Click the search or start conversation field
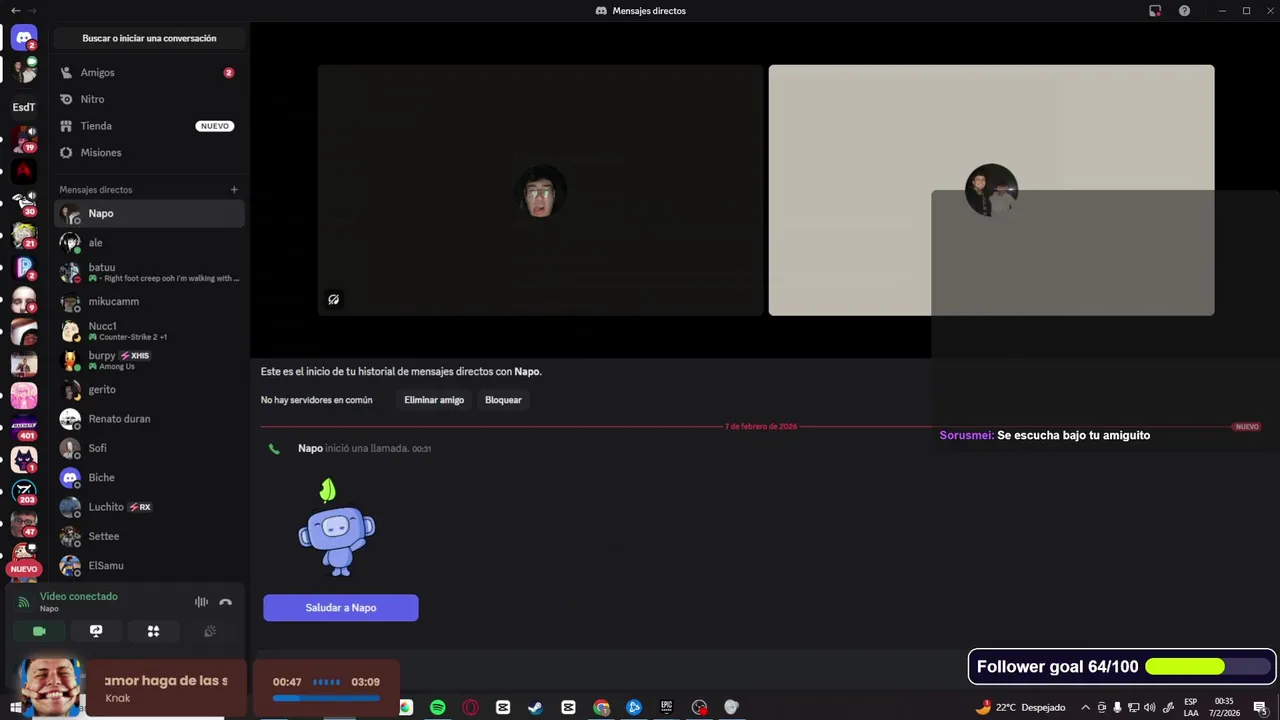This screenshot has height=720, width=1280. pyautogui.click(x=149, y=38)
